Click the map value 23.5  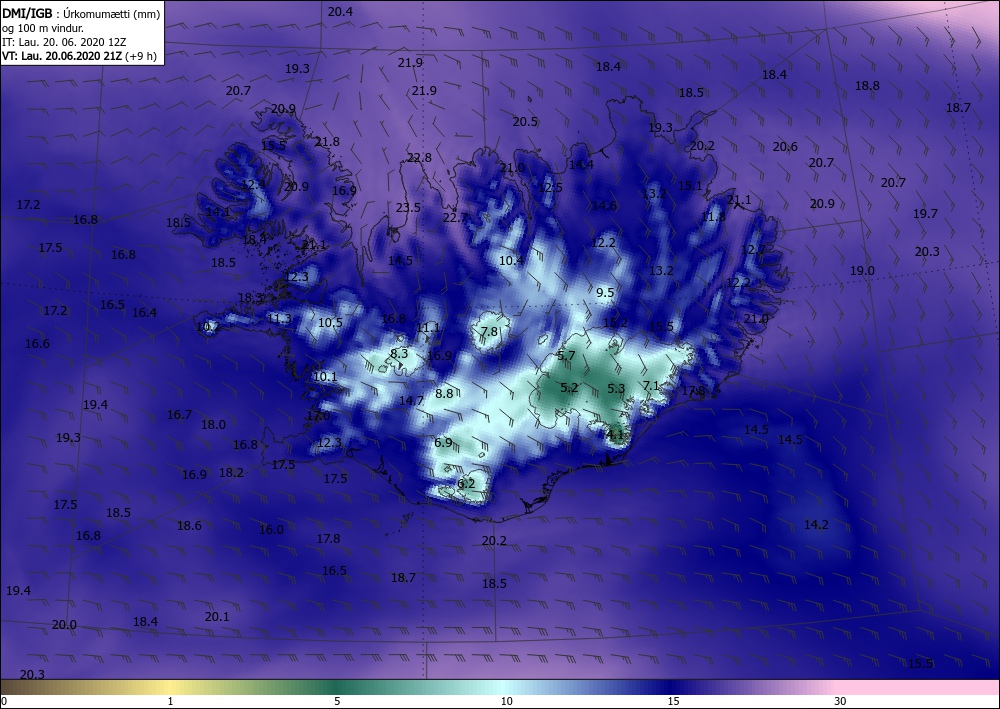408,207
